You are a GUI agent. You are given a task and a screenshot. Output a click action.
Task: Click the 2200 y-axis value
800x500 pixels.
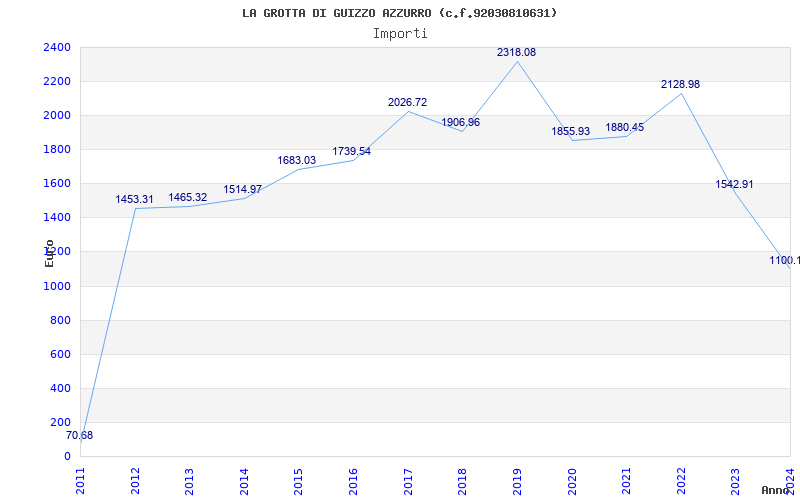pyautogui.click(x=57, y=82)
